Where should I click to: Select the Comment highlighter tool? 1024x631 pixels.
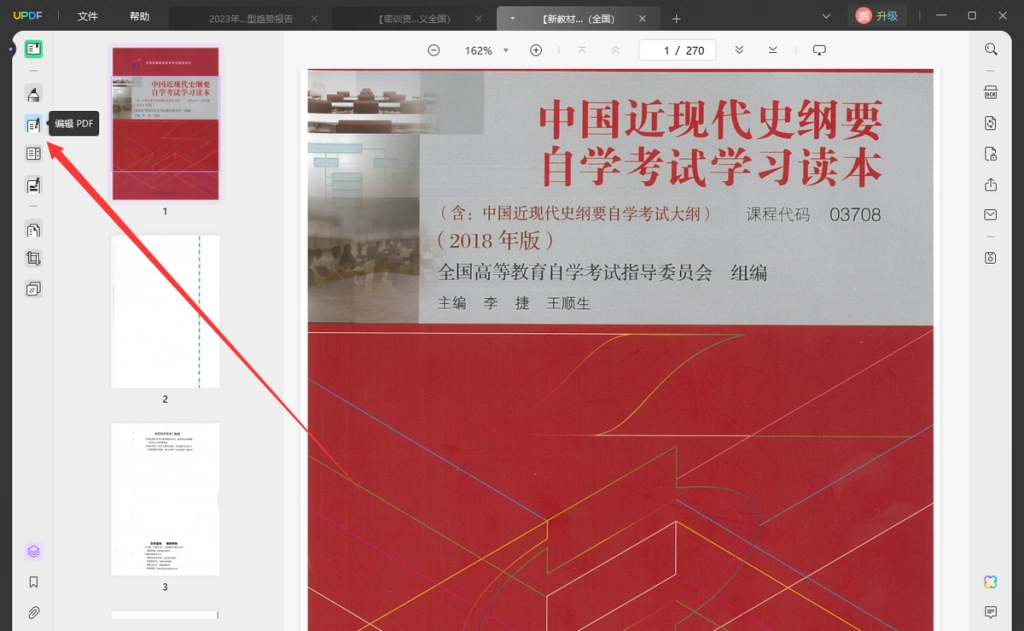[x=33, y=94]
